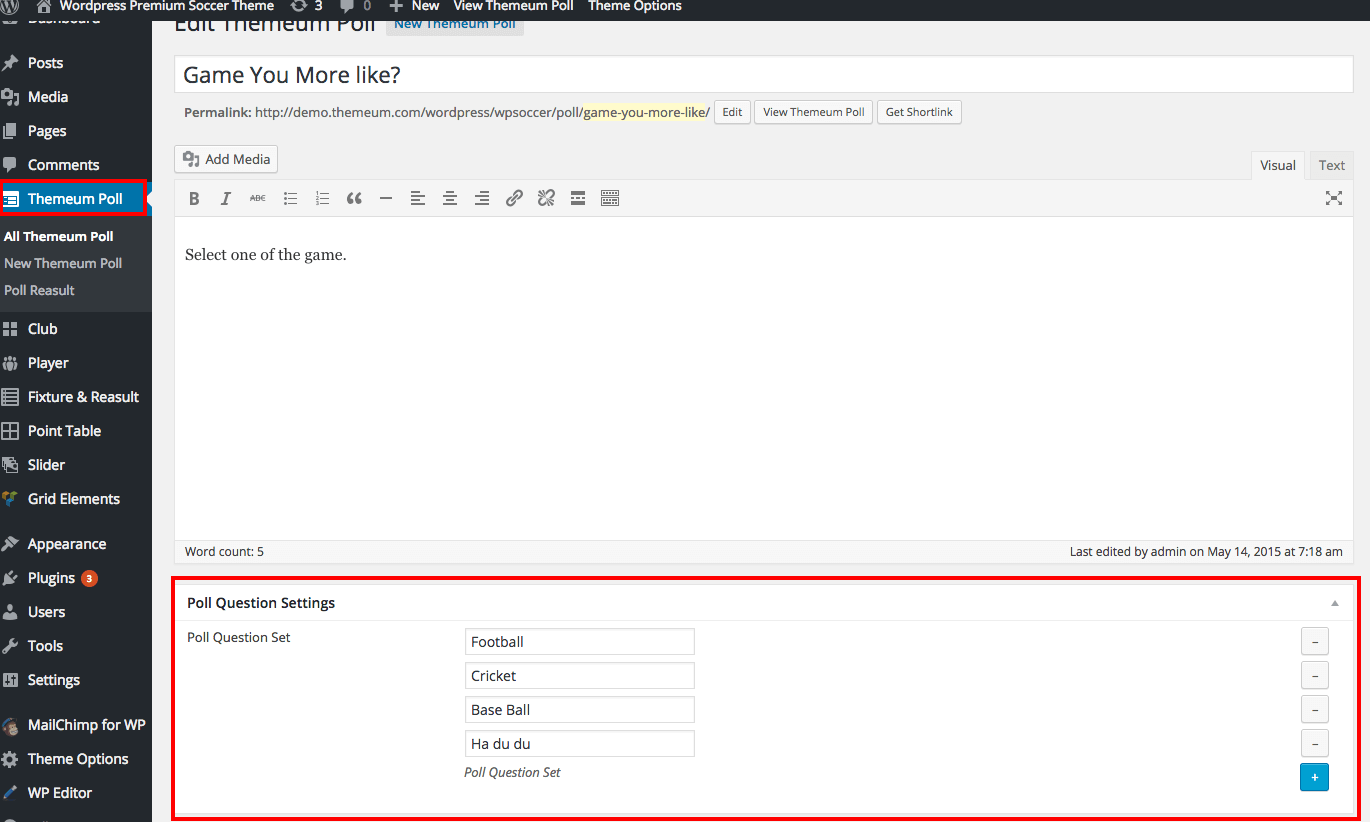The image size is (1370, 822).
Task: Apply italic formatting in editor toolbar
Action: [226, 199]
